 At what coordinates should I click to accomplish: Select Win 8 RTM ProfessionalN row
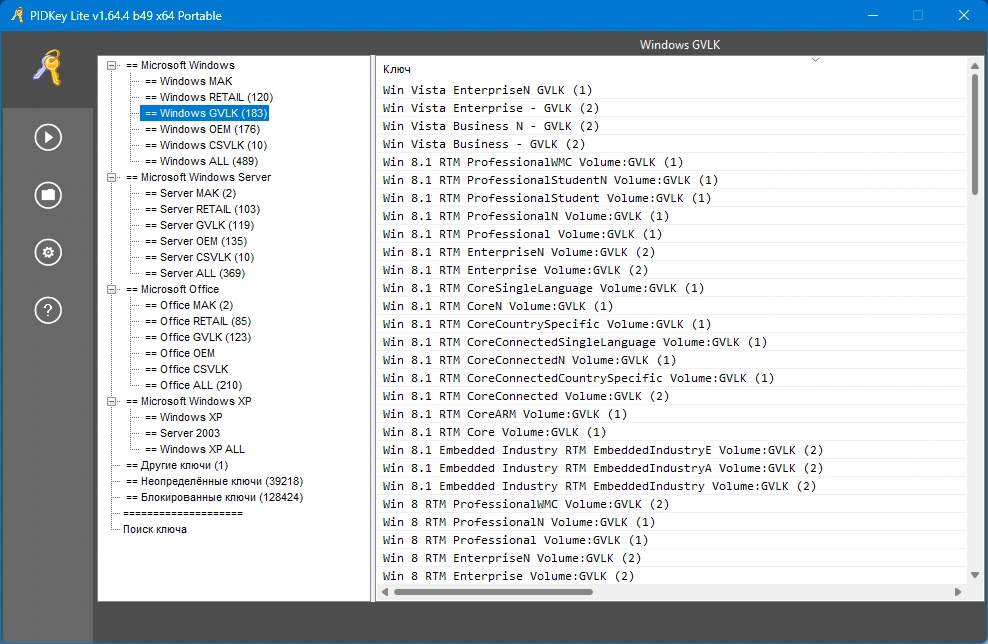pos(672,522)
